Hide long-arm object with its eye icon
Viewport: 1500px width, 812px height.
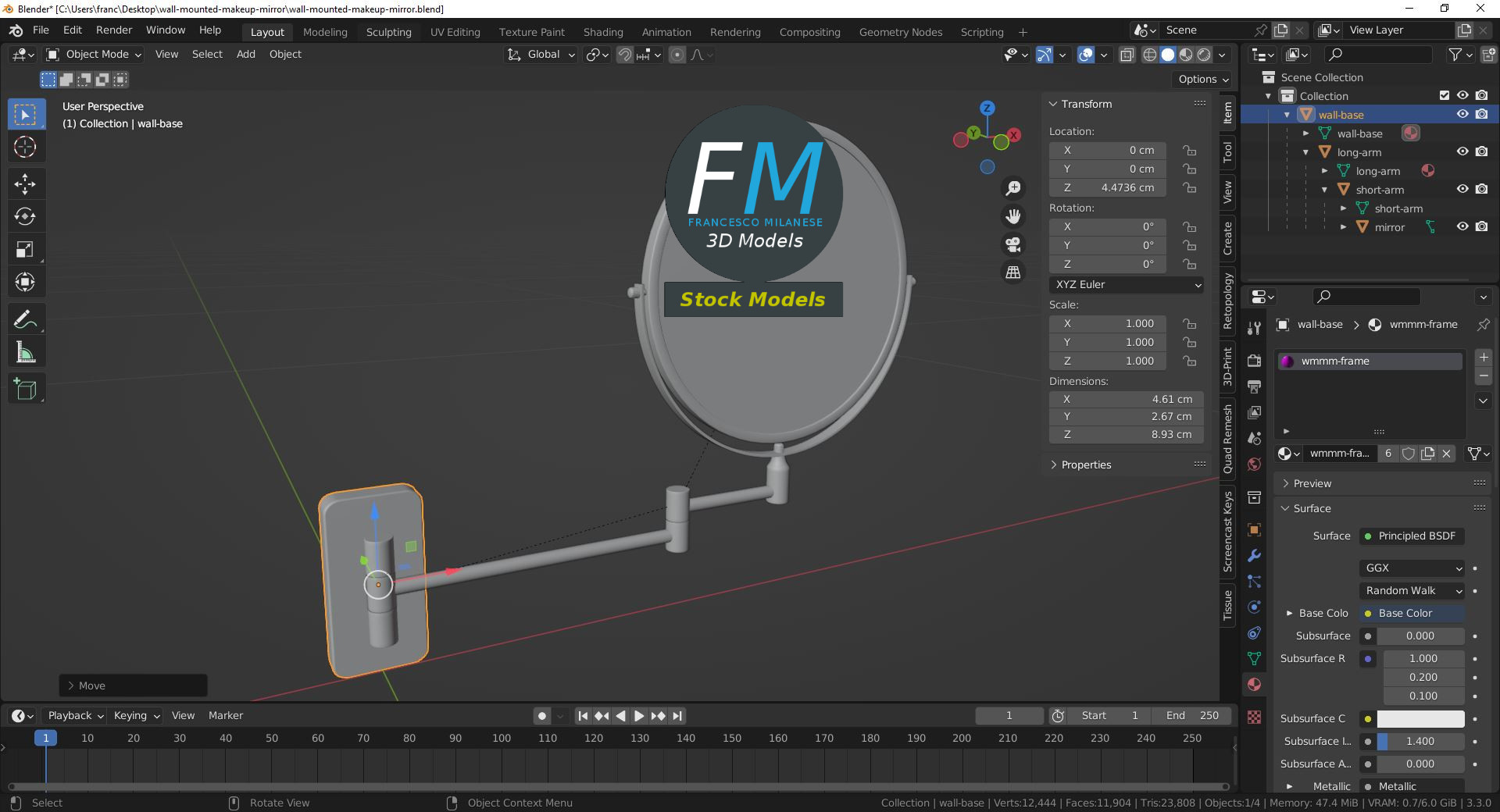[x=1462, y=151]
